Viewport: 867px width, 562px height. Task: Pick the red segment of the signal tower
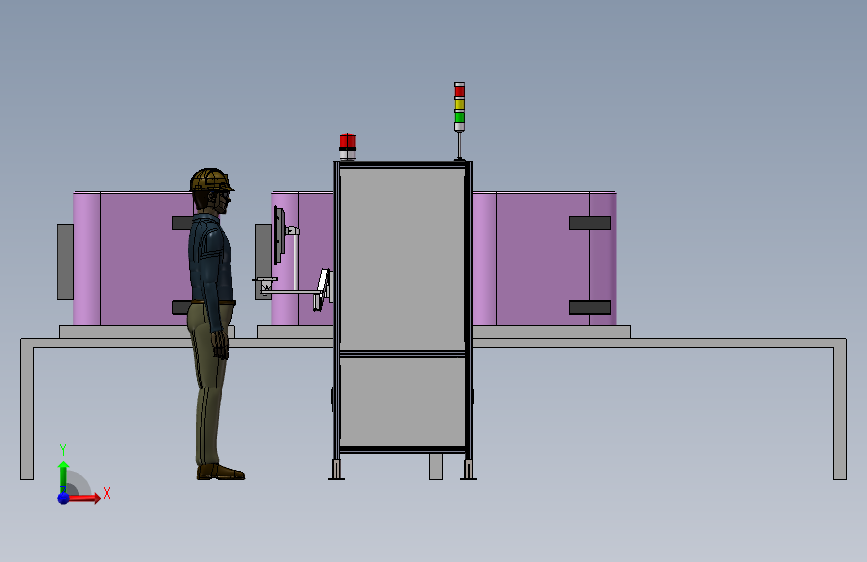click(x=459, y=91)
